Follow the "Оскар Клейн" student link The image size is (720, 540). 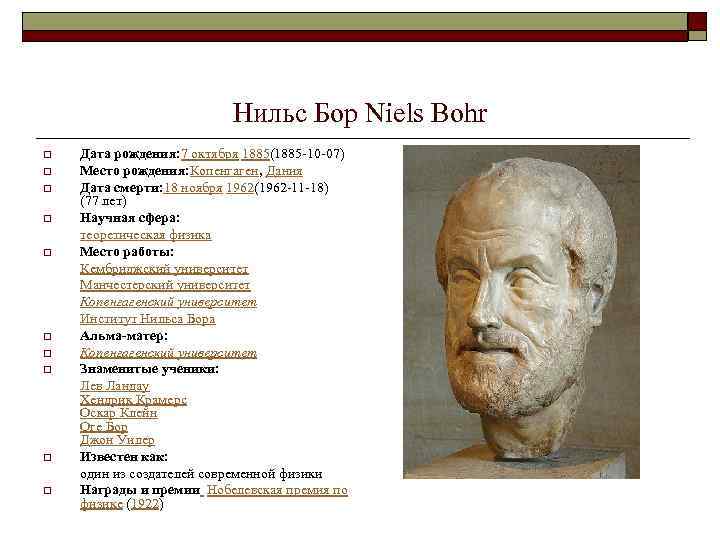tap(118, 413)
